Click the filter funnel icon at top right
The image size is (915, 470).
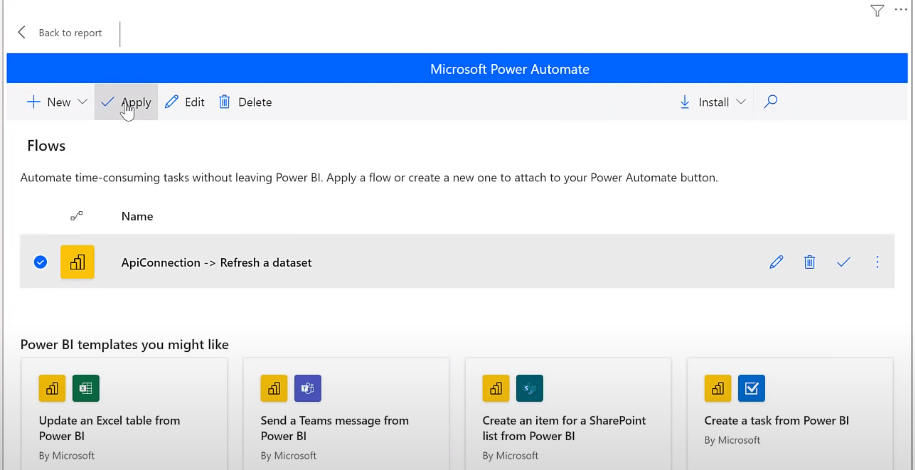(877, 11)
